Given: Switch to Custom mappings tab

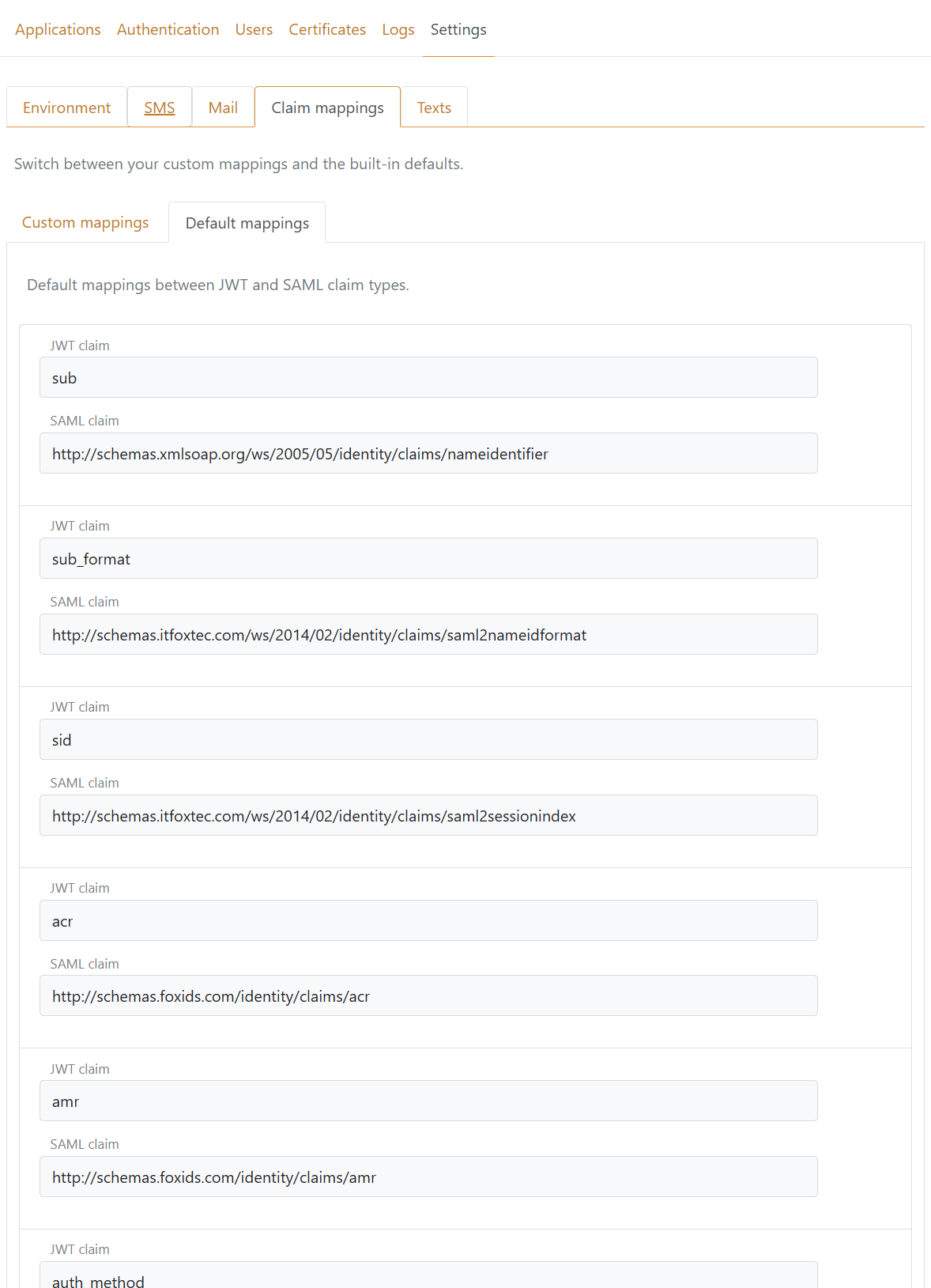Looking at the screenshot, I should coord(85,222).
